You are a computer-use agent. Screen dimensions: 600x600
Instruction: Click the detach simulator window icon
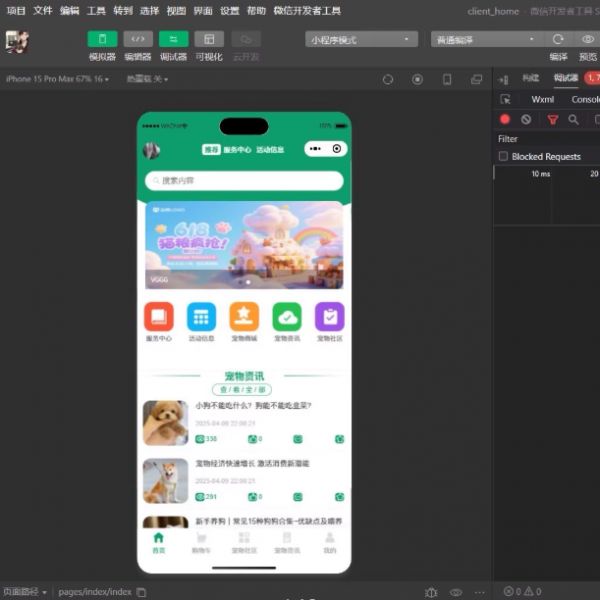[x=476, y=80]
